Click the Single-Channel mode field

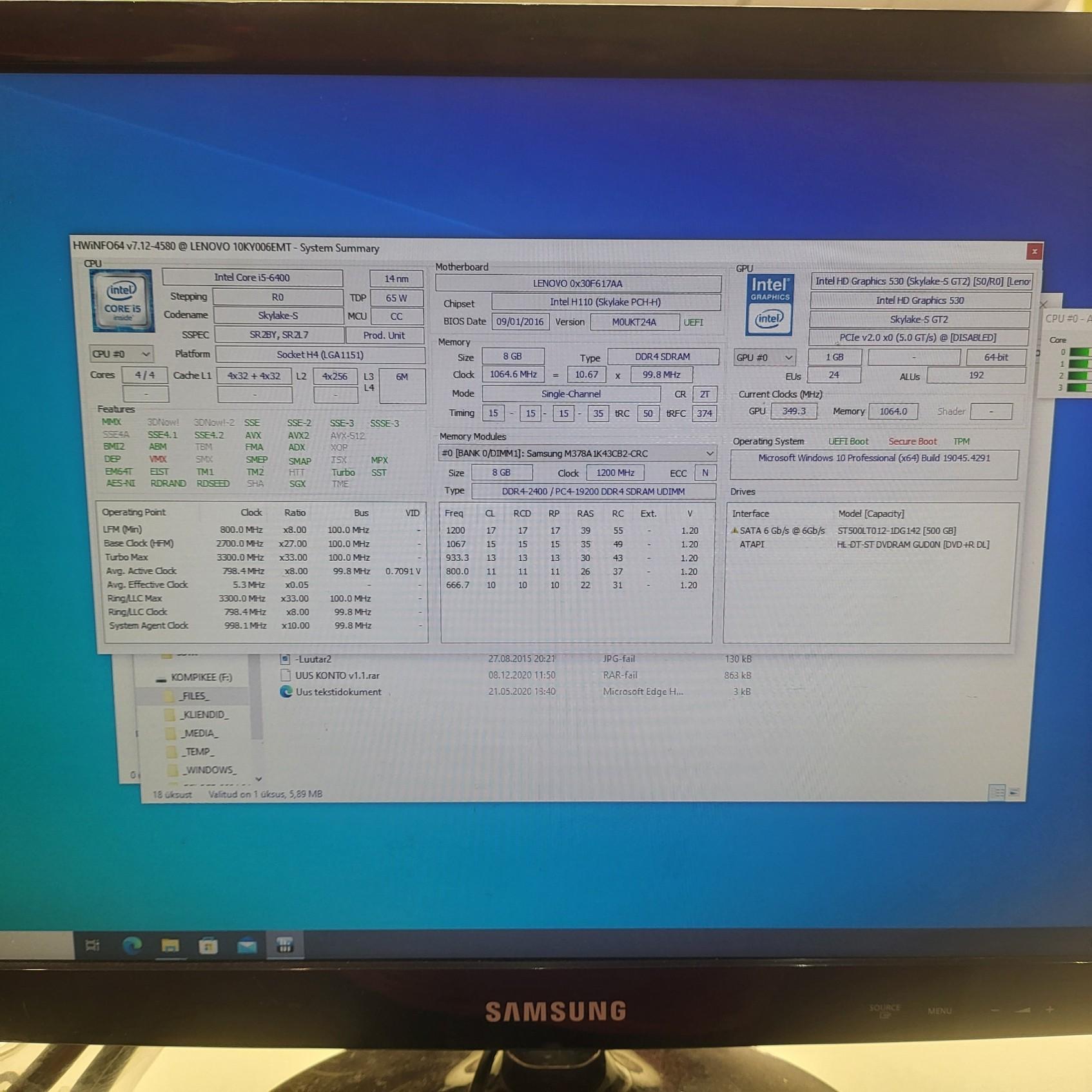click(571, 394)
